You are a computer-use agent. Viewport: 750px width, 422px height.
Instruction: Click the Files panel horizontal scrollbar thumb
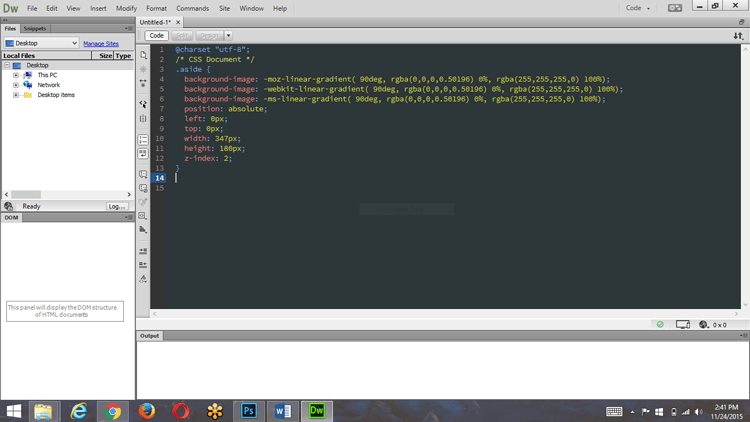(x=26, y=194)
